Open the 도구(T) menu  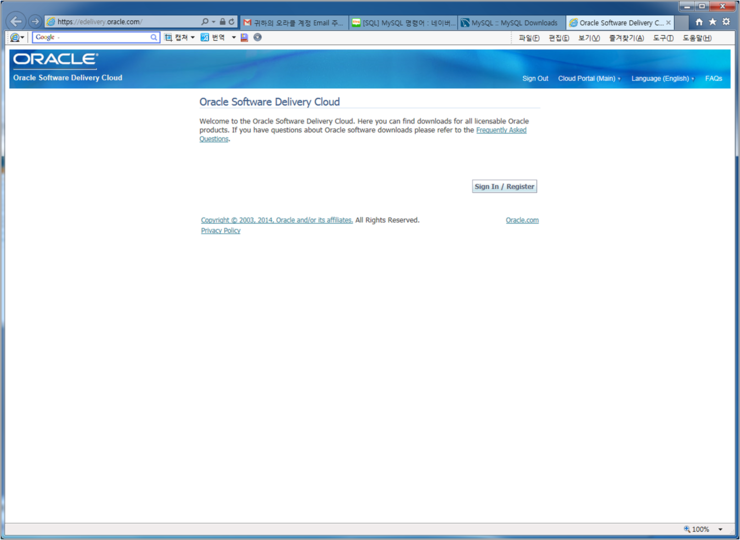(x=663, y=38)
